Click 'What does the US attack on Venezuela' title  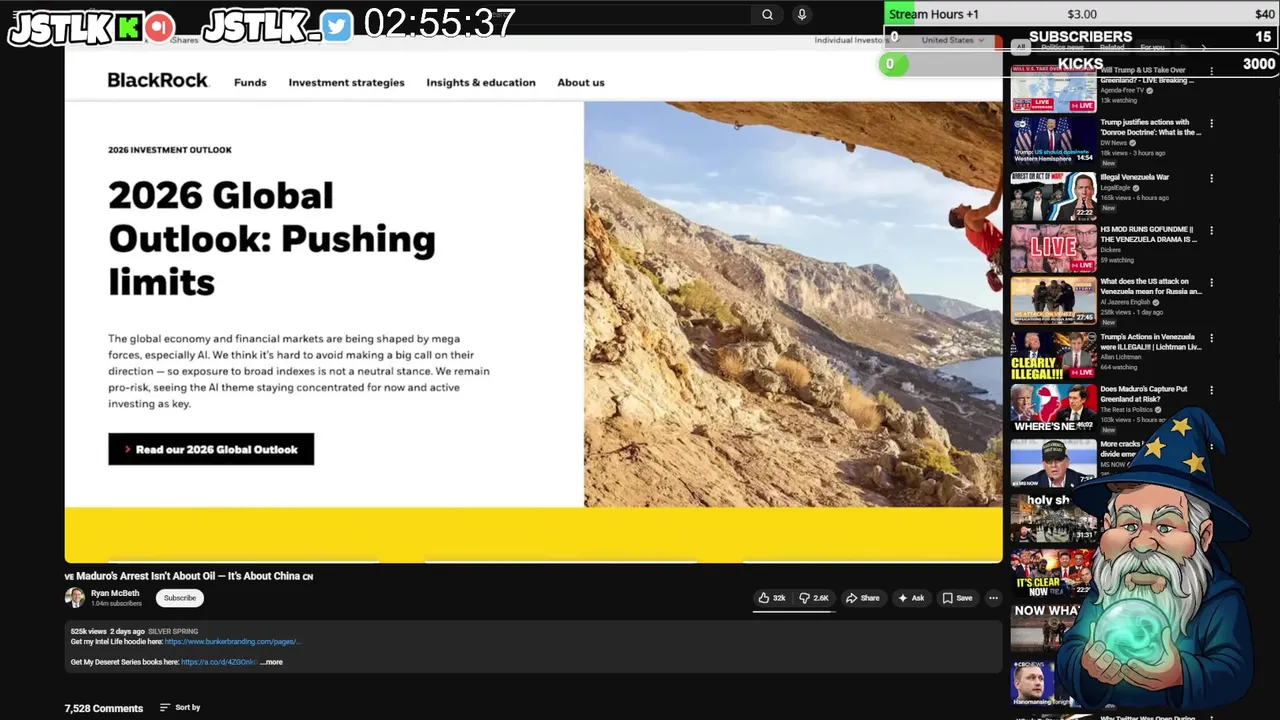(x=1151, y=286)
